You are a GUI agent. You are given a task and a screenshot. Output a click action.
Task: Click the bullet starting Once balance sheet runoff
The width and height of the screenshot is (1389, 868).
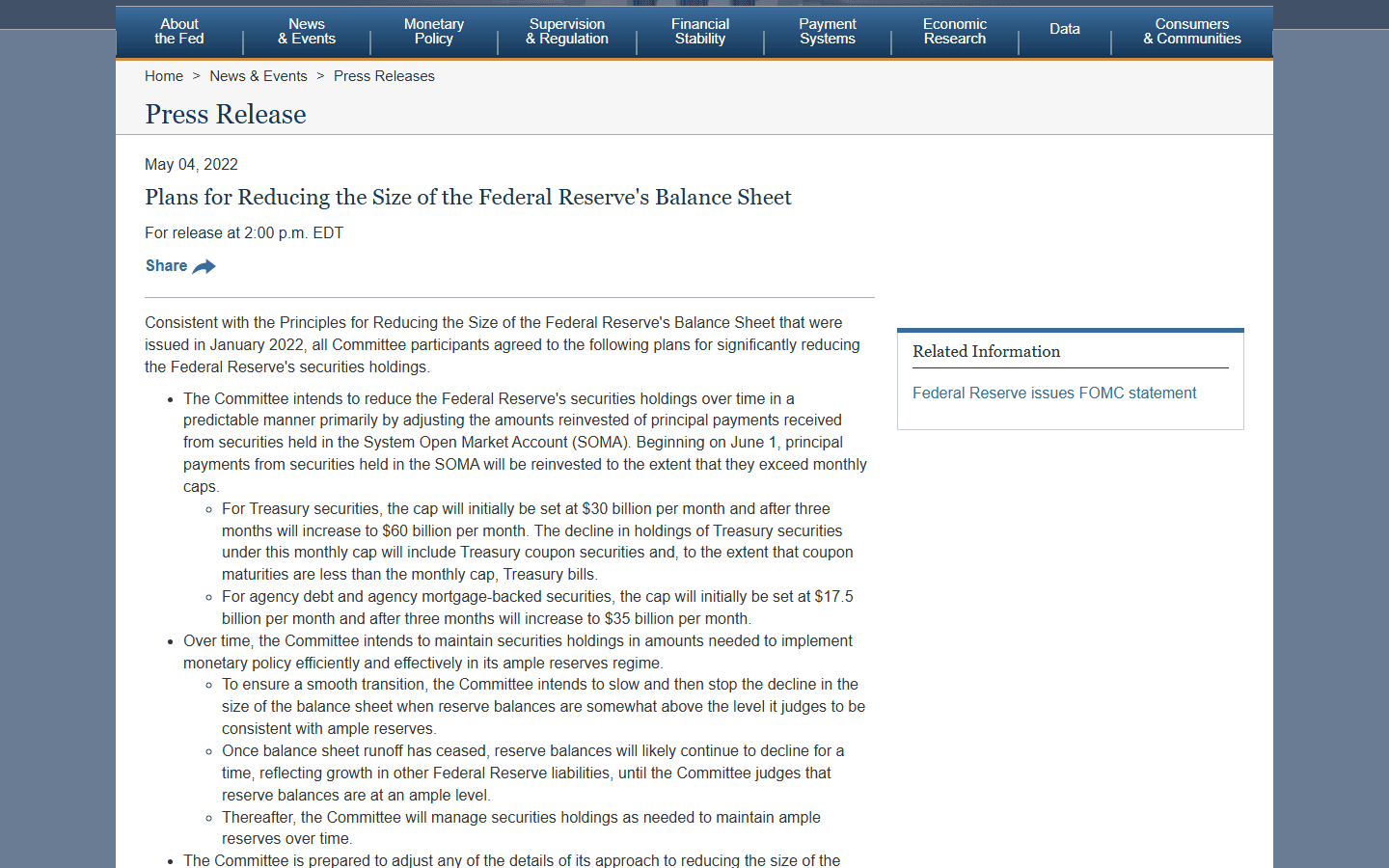tap(532, 773)
